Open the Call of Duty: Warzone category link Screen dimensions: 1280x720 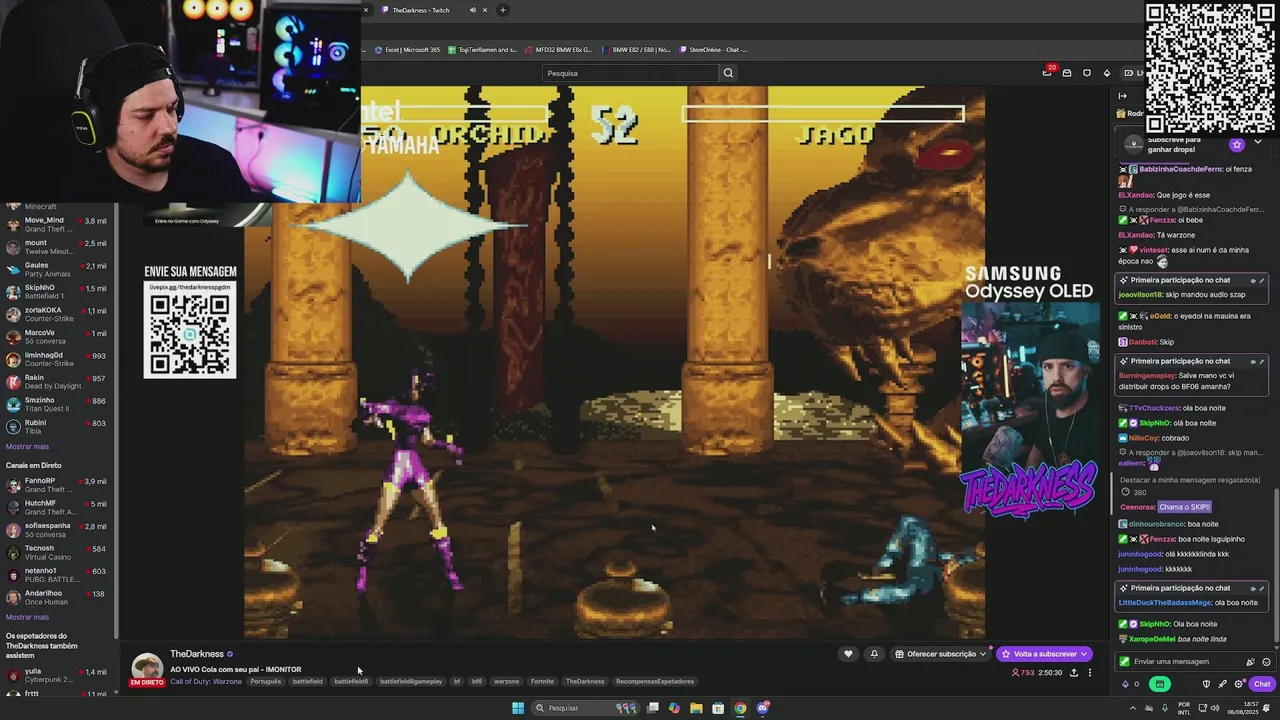[206, 681]
